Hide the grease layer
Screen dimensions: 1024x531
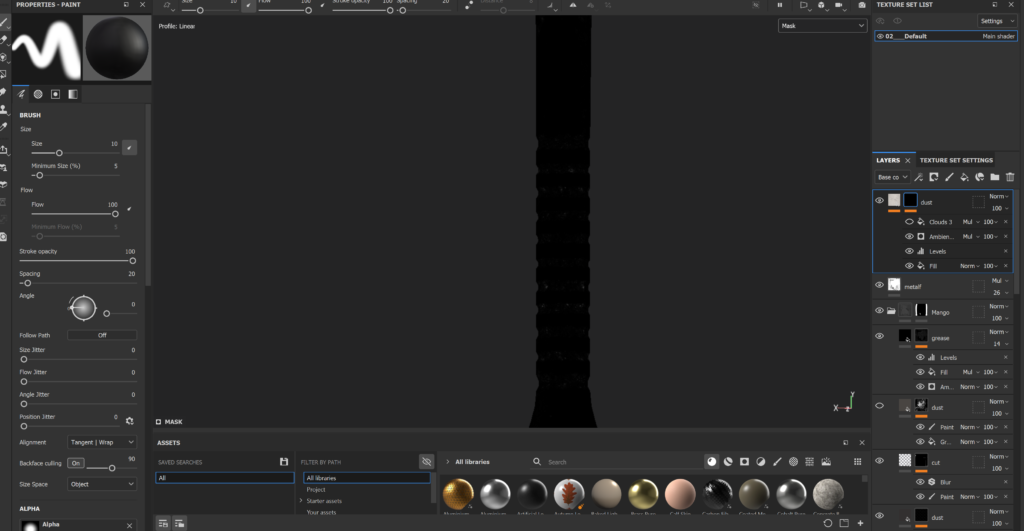pos(879,336)
